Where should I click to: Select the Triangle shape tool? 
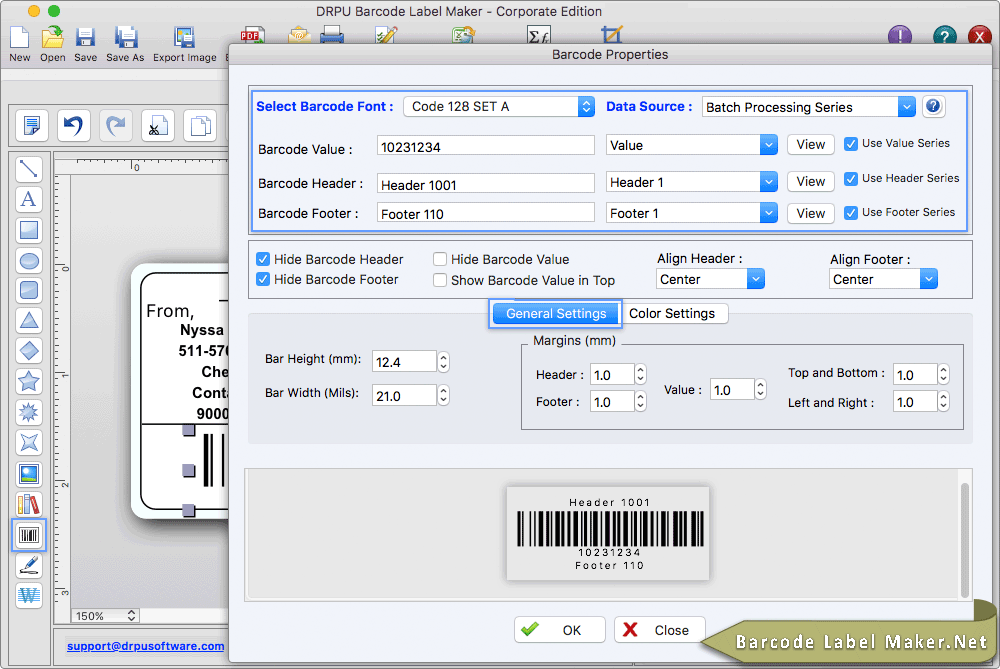tap(29, 321)
